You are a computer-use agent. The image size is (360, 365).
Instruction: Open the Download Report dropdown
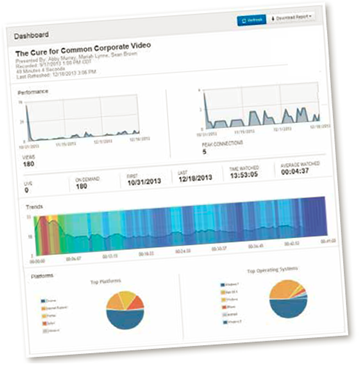292,17
